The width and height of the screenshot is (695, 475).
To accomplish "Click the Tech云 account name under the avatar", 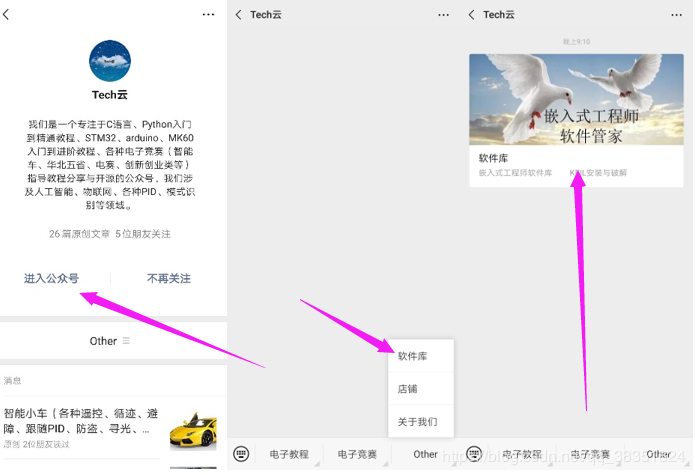I will pos(109,95).
